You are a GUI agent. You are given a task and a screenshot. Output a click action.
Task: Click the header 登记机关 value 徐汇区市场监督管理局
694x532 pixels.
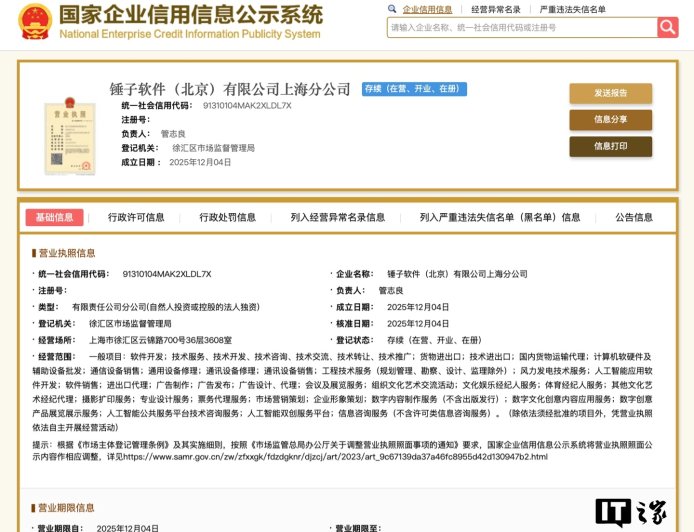tap(213, 148)
